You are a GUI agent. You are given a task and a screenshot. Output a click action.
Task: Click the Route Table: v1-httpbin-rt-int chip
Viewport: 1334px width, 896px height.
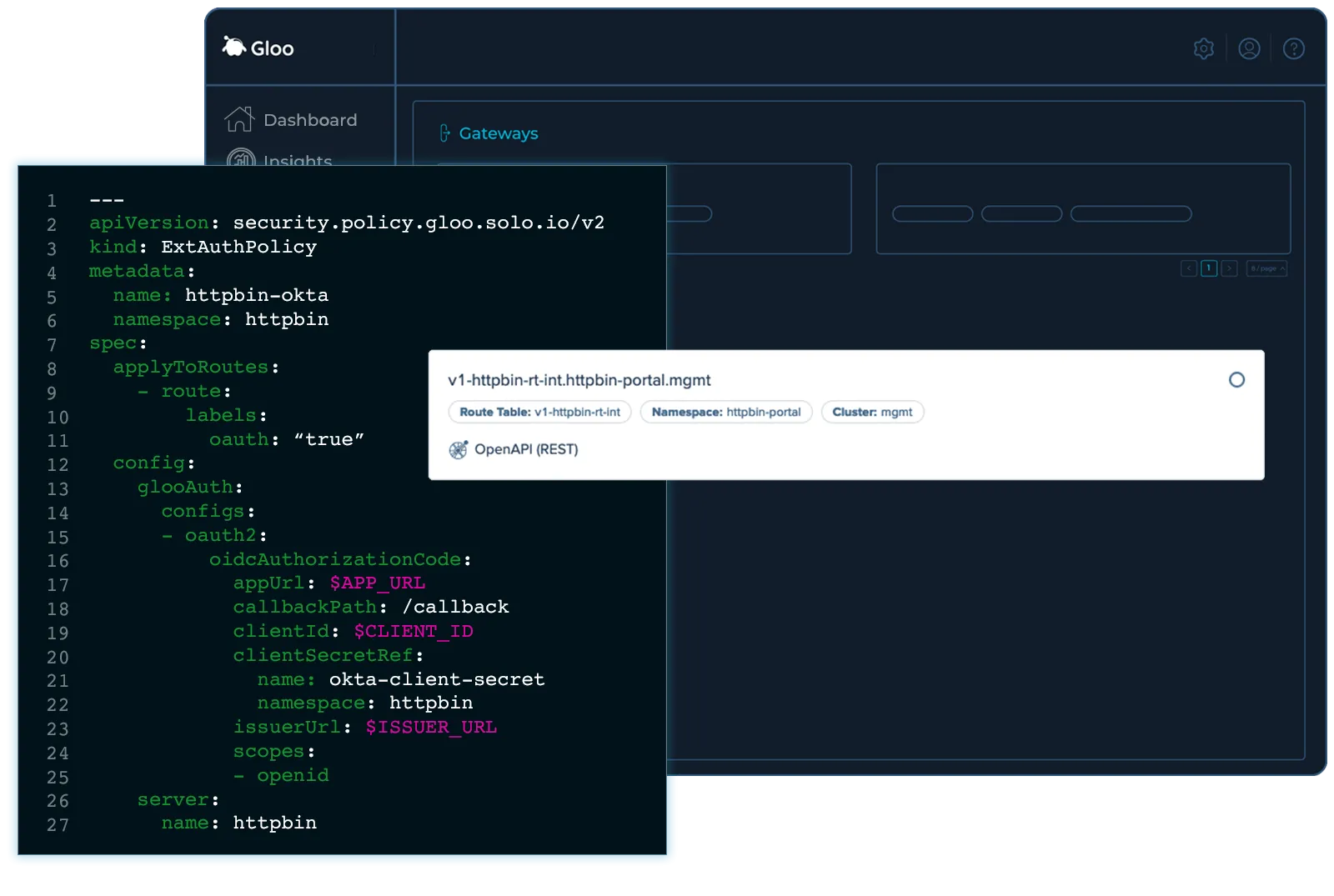[539, 412]
